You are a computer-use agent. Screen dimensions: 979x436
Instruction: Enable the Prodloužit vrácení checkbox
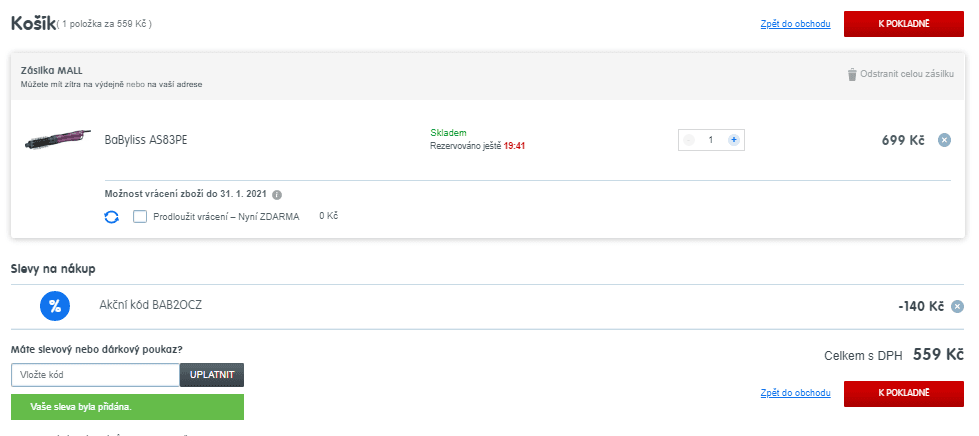(x=140, y=216)
